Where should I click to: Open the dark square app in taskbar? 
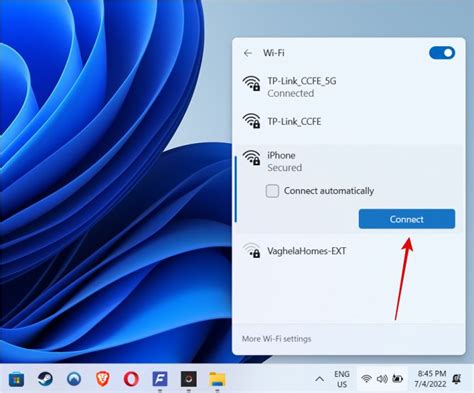pos(189,379)
